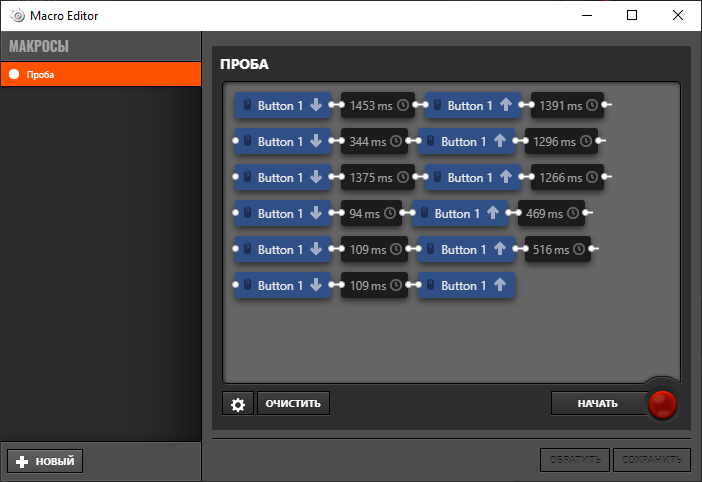Click НАЧАТЬ to start recording
The height and width of the screenshot is (482, 702).
598,403
